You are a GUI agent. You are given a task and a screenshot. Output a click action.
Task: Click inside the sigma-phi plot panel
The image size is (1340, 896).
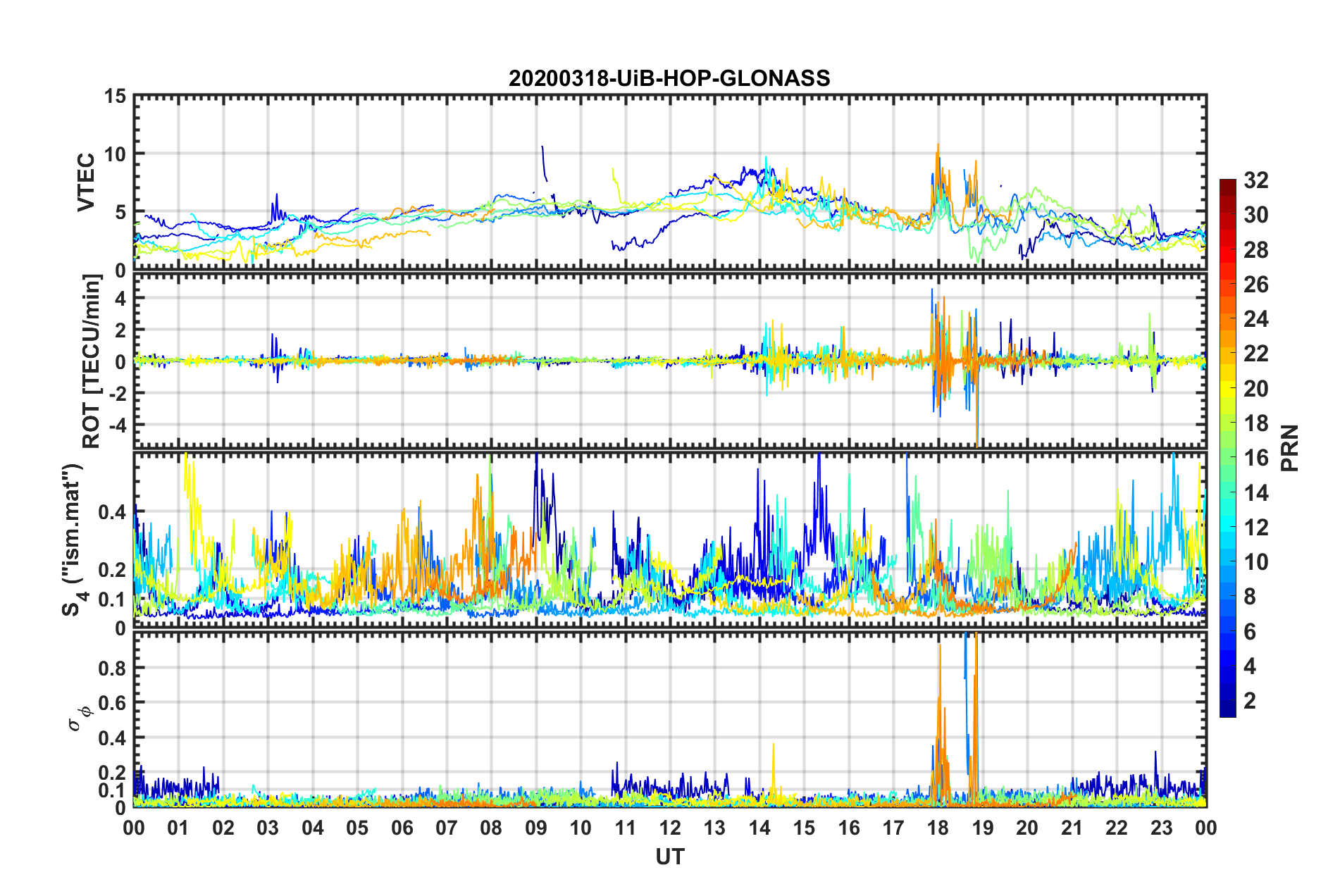click(x=670, y=720)
